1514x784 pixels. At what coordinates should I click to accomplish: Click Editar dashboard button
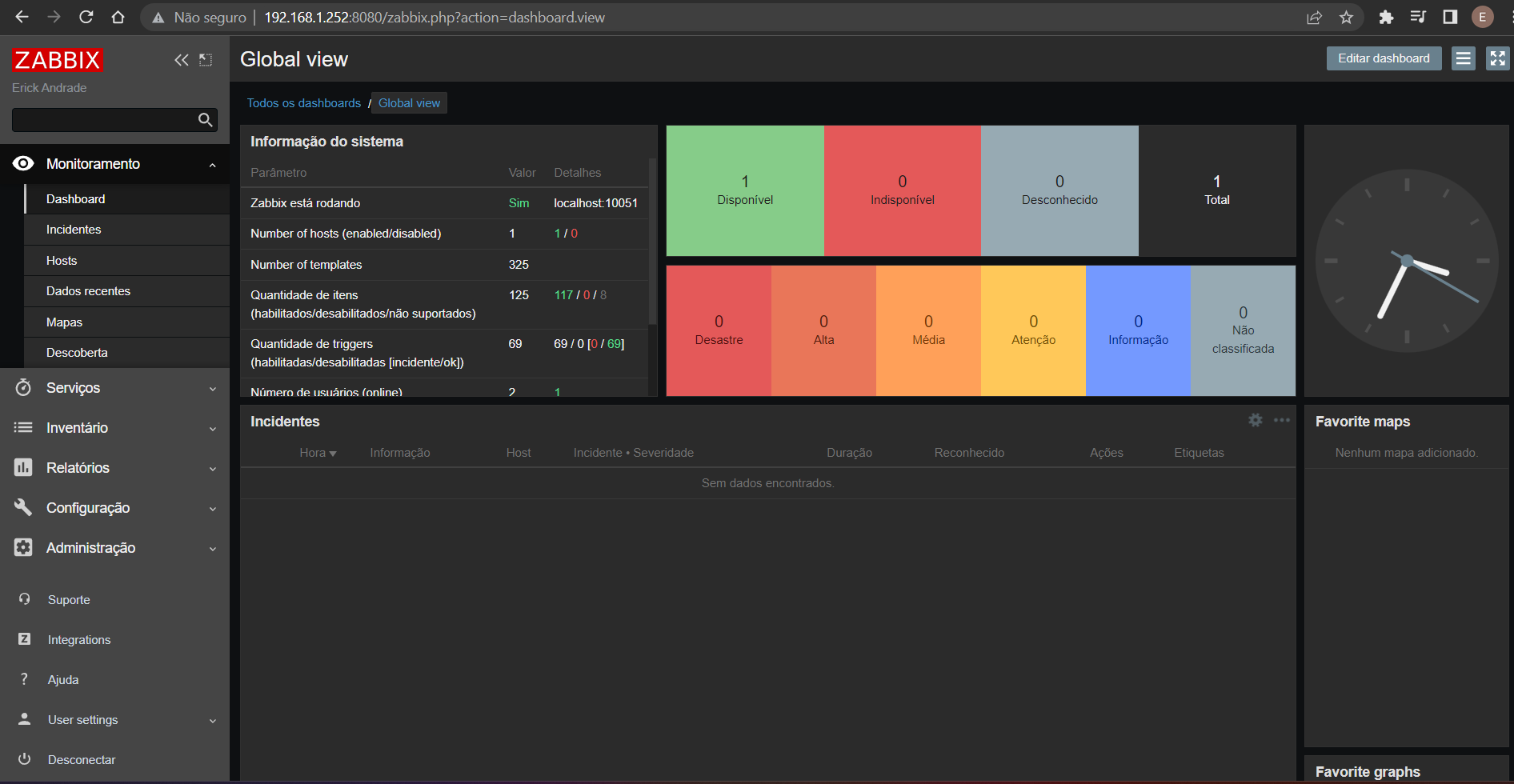pyautogui.click(x=1384, y=58)
